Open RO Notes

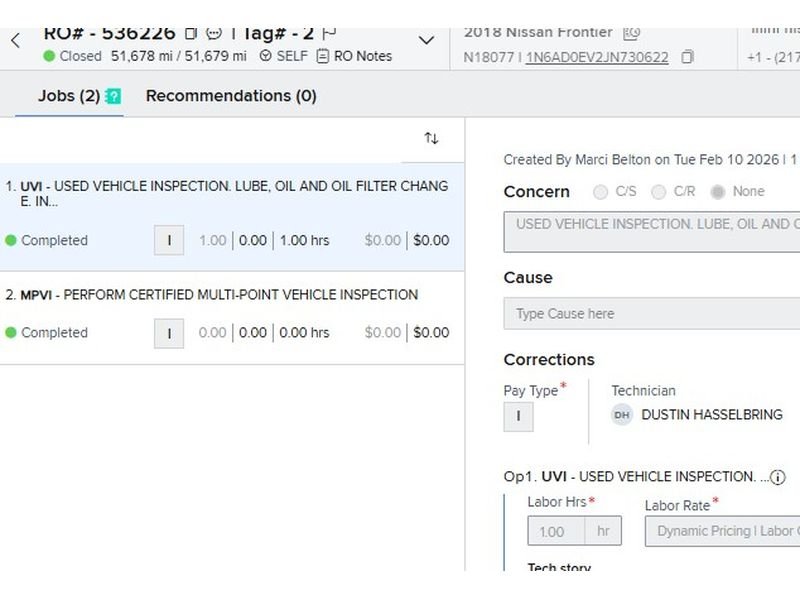click(x=354, y=56)
